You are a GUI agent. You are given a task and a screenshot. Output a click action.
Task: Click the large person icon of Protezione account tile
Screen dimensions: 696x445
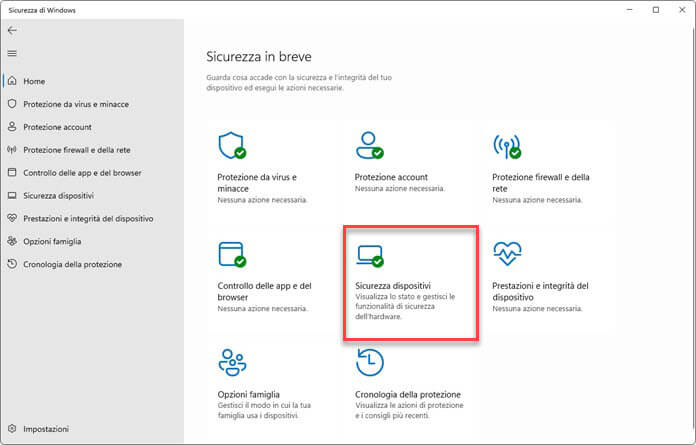[x=369, y=145]
